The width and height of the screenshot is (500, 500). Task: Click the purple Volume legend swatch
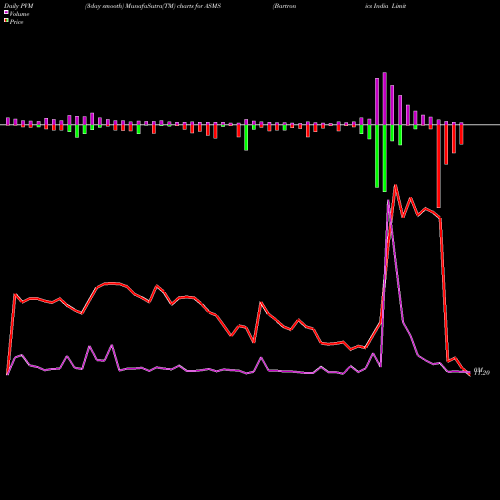click(6, 13)
